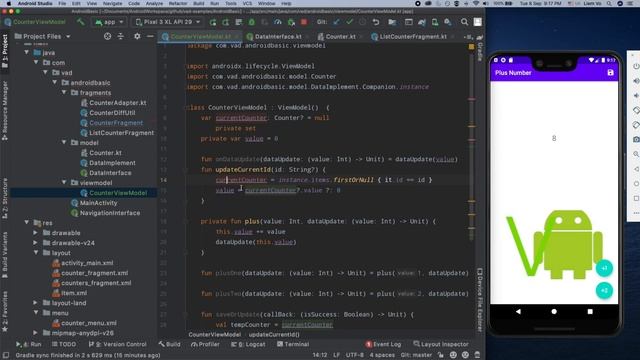Click the Git commit checkmark icon
The width and height of the screenshot is (640, 360).
pos(349,22)
